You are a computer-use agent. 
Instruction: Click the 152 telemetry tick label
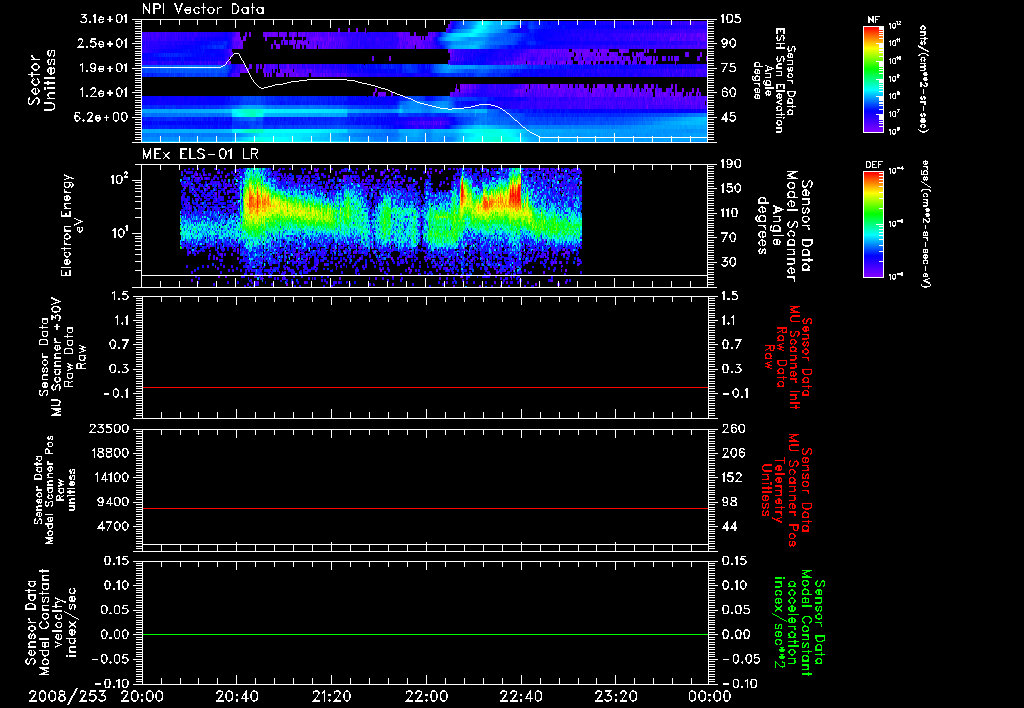point(731,477)
